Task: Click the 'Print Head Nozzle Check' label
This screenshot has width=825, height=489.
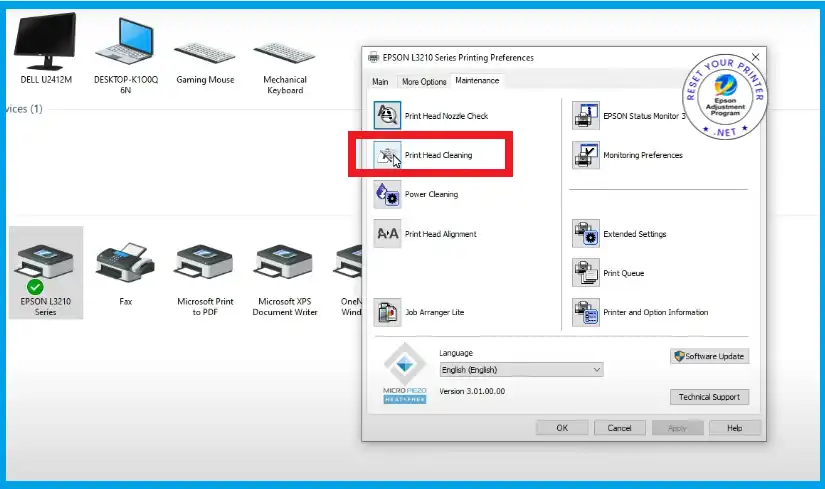Action: [446, 116]
